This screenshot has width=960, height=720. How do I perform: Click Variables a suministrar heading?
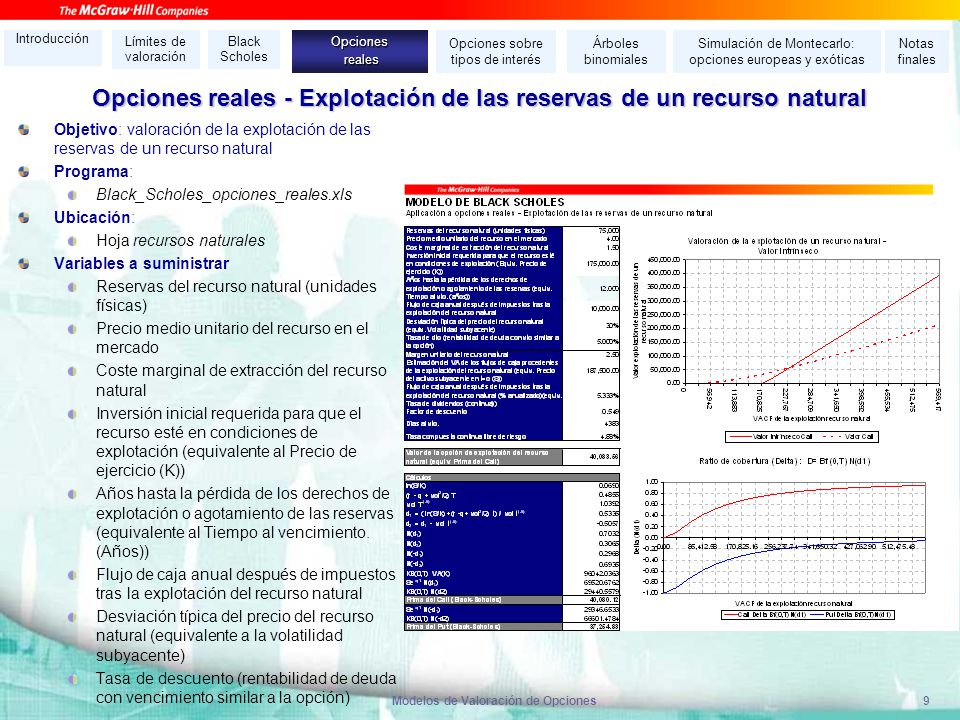click(141, 263)
